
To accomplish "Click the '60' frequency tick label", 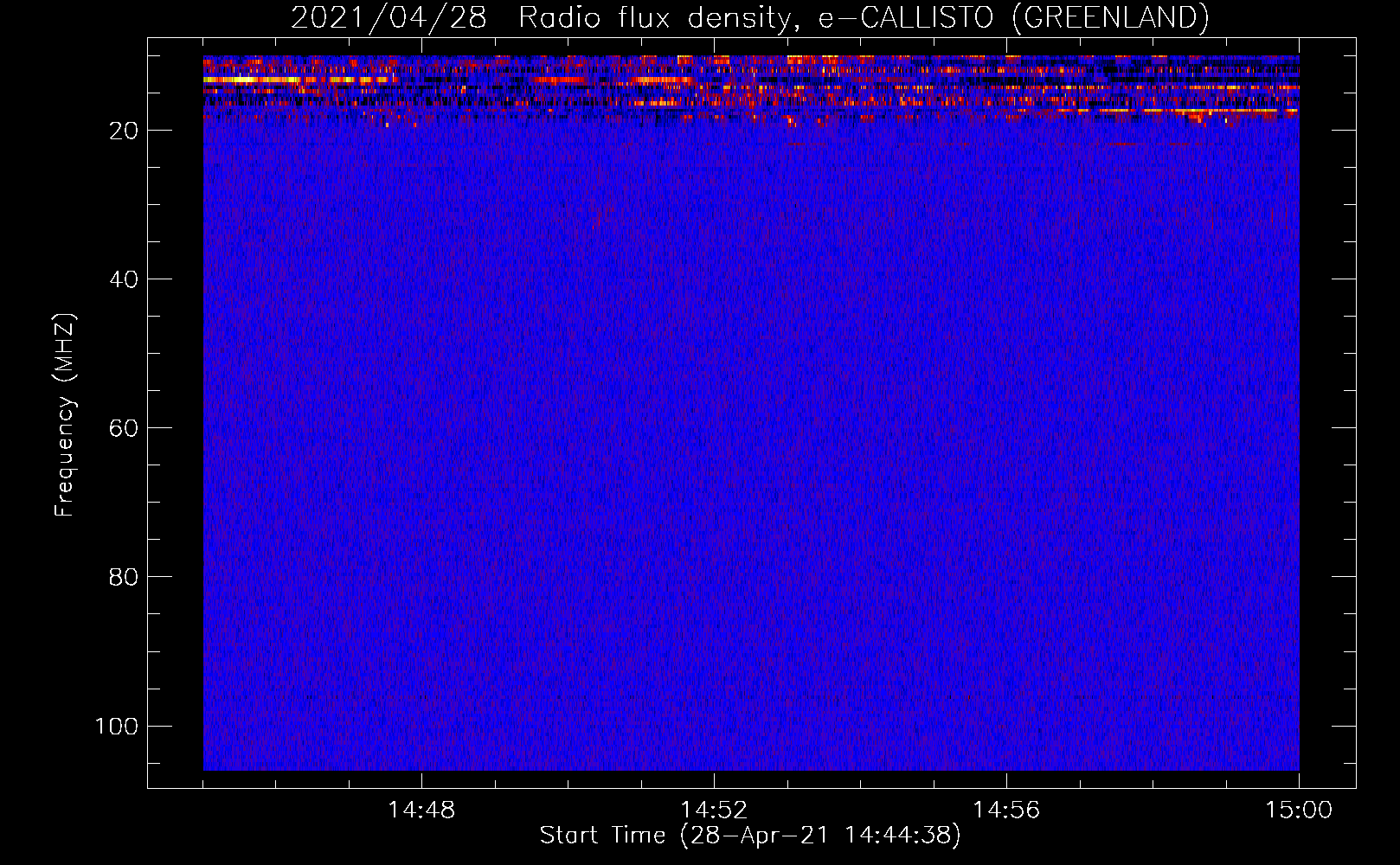I will 124,428.
